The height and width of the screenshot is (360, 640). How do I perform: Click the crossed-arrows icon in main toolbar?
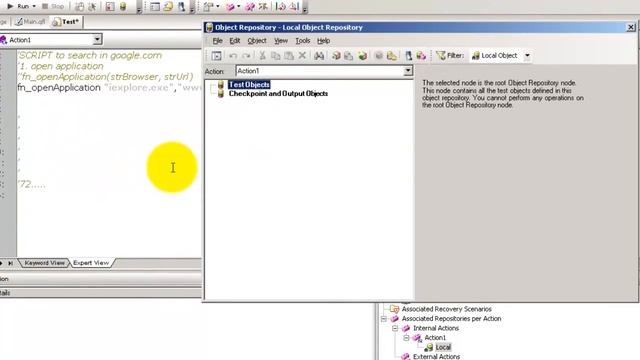263,7
